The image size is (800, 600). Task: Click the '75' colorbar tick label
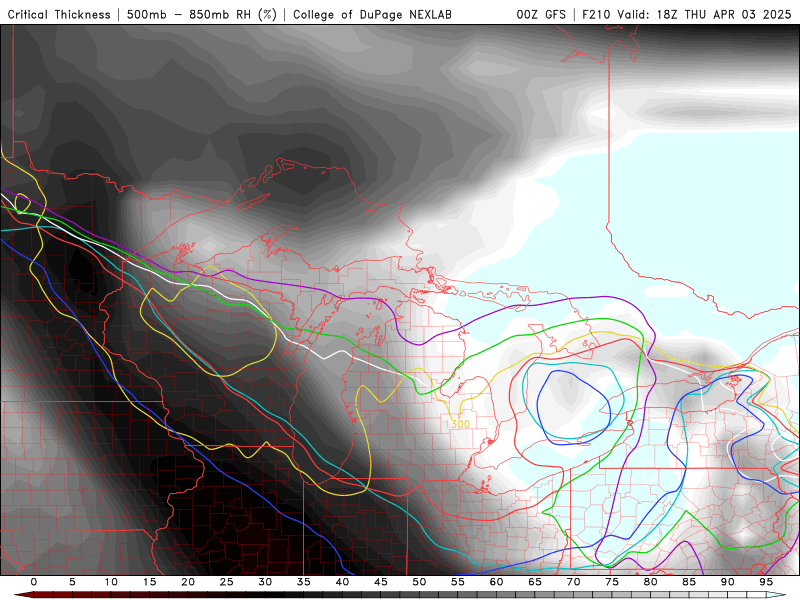pos(612,582)
